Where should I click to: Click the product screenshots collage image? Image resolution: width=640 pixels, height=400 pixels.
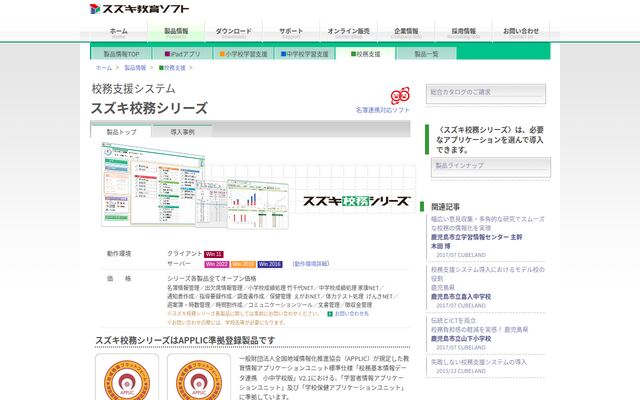click(x=195, y=186)
